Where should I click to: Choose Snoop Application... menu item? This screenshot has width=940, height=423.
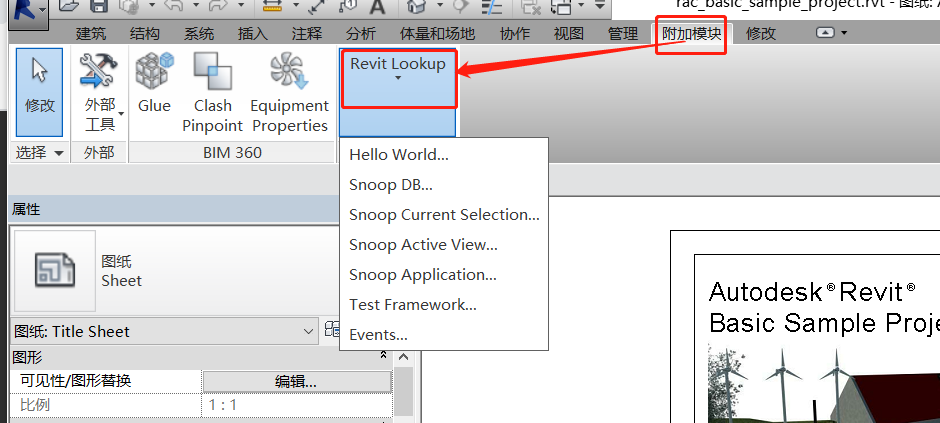(444, 274)
